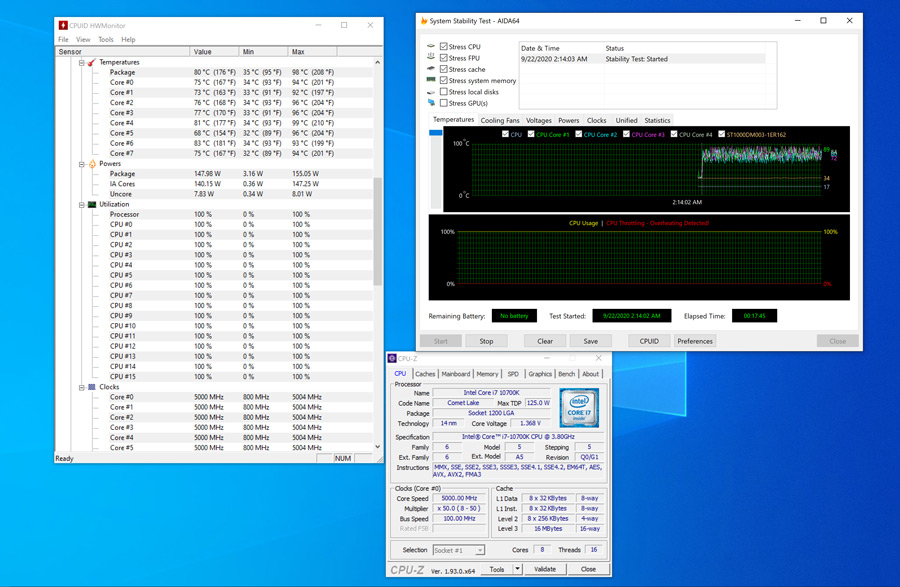Click the CPUID button in AIDA64

649,341
